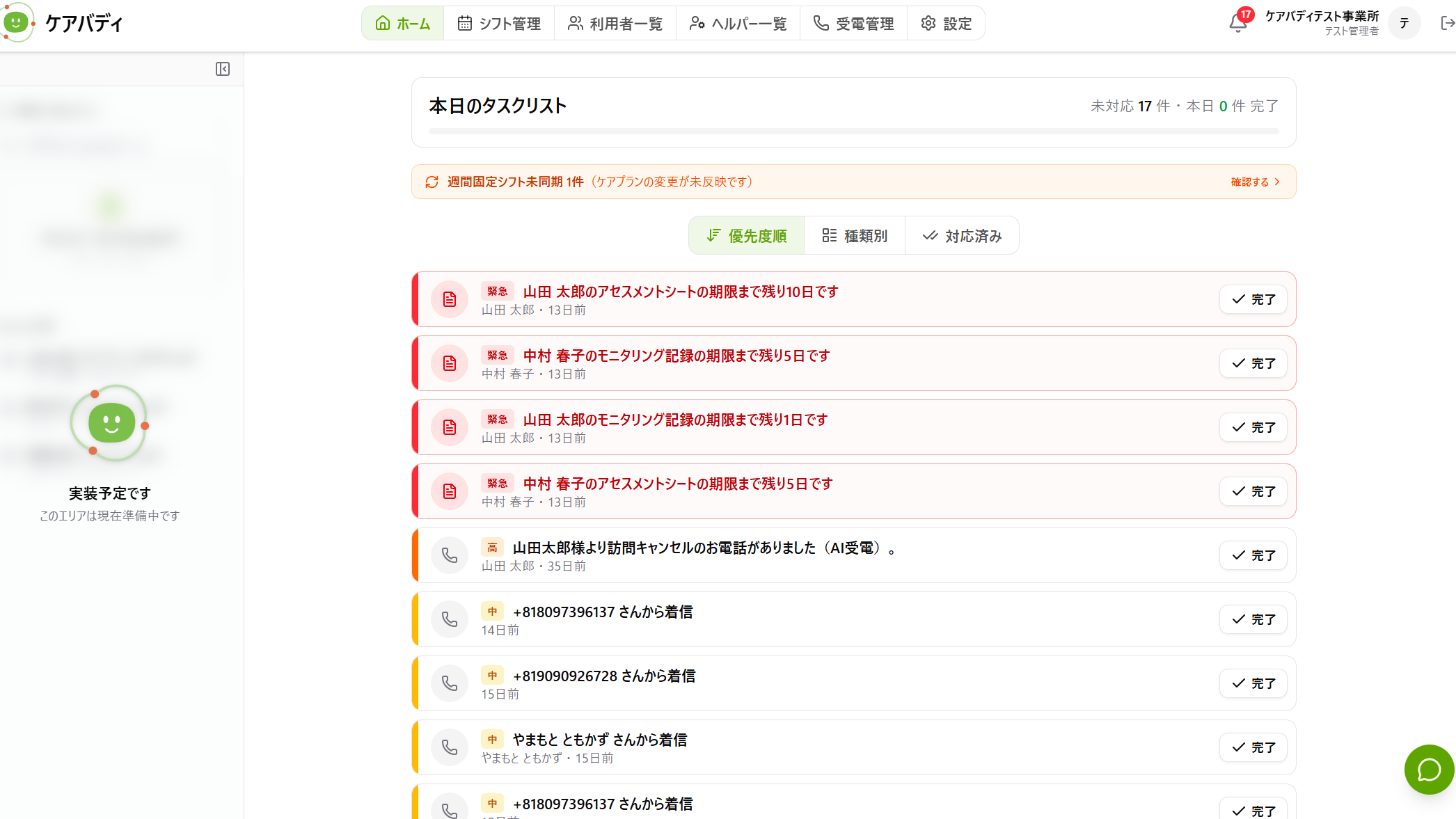Switch to 対応済み tab

tap(962, 236)
